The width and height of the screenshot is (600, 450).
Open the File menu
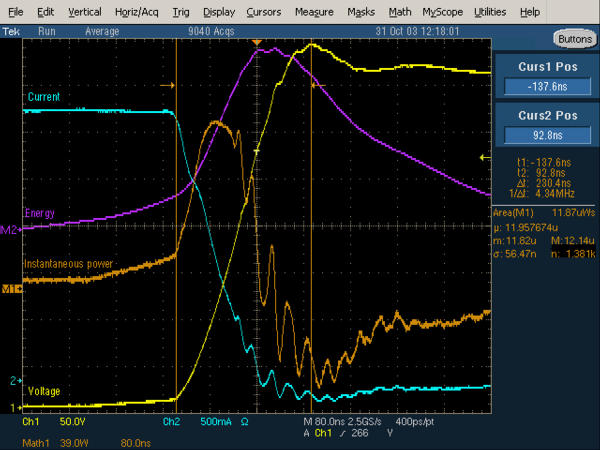click(15, 11)
